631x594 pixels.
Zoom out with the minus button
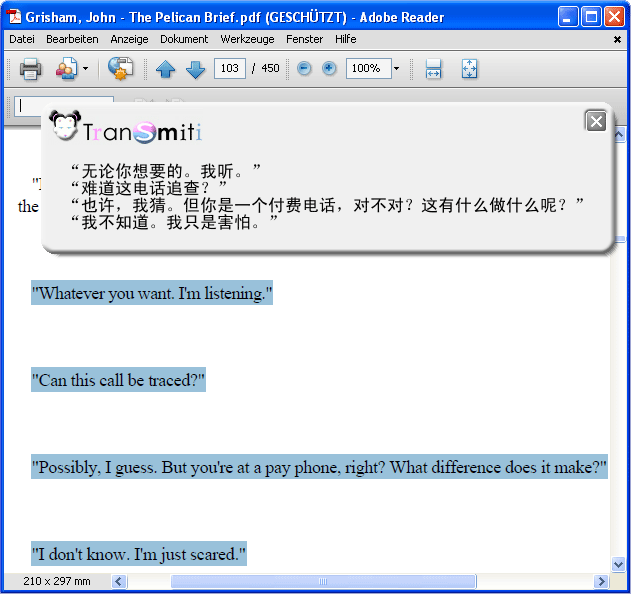304,68
